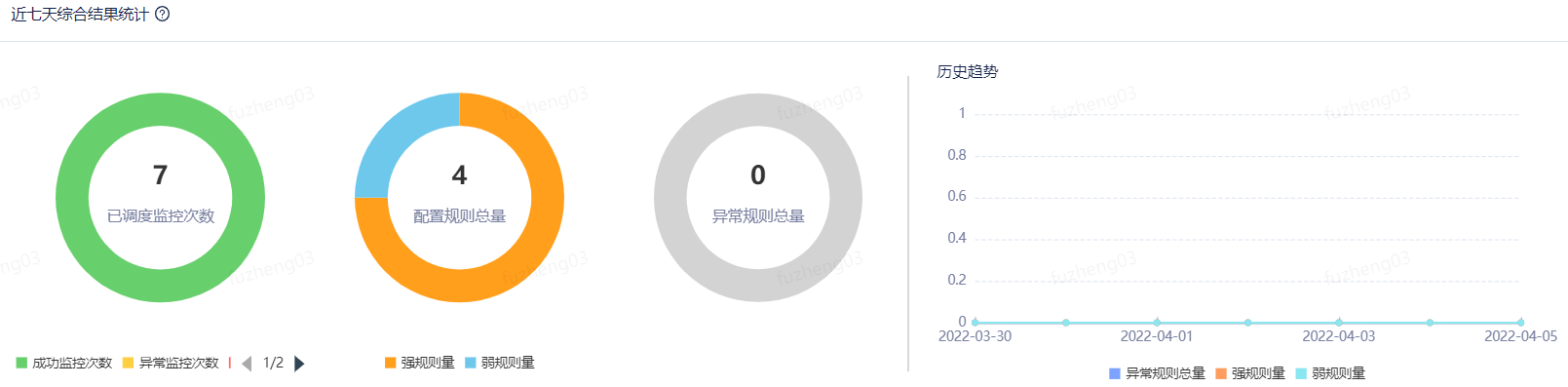The image size is (1568, 387).
Task: Toggle 强规则量 legend in trend chart
Action: pyautogui.click(x=1250, y=373)
